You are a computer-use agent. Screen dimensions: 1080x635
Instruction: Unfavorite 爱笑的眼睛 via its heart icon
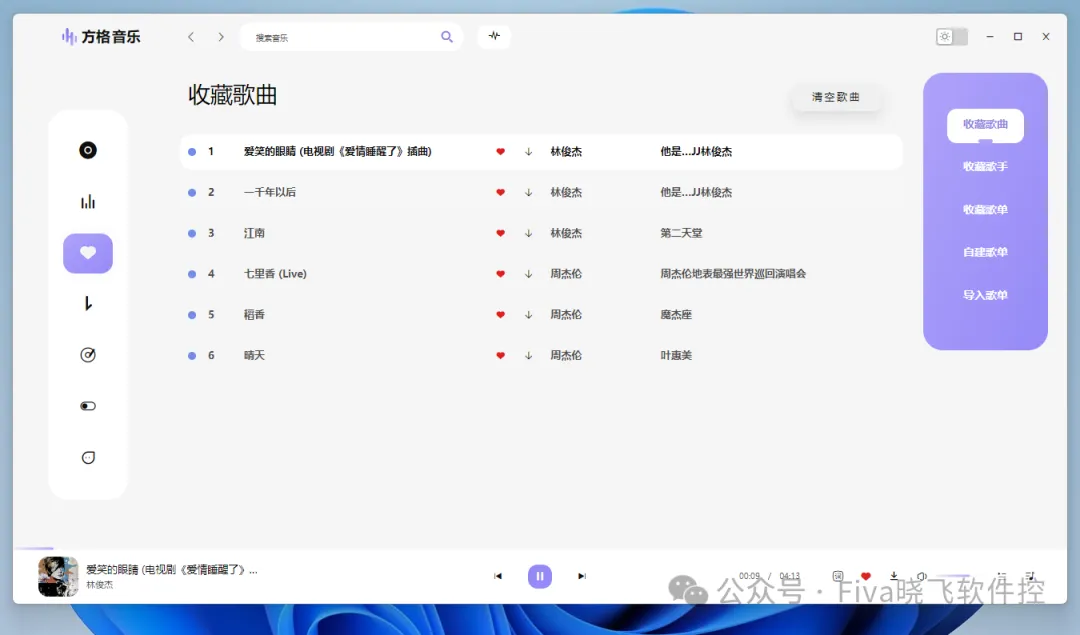[x=501, y=152]
